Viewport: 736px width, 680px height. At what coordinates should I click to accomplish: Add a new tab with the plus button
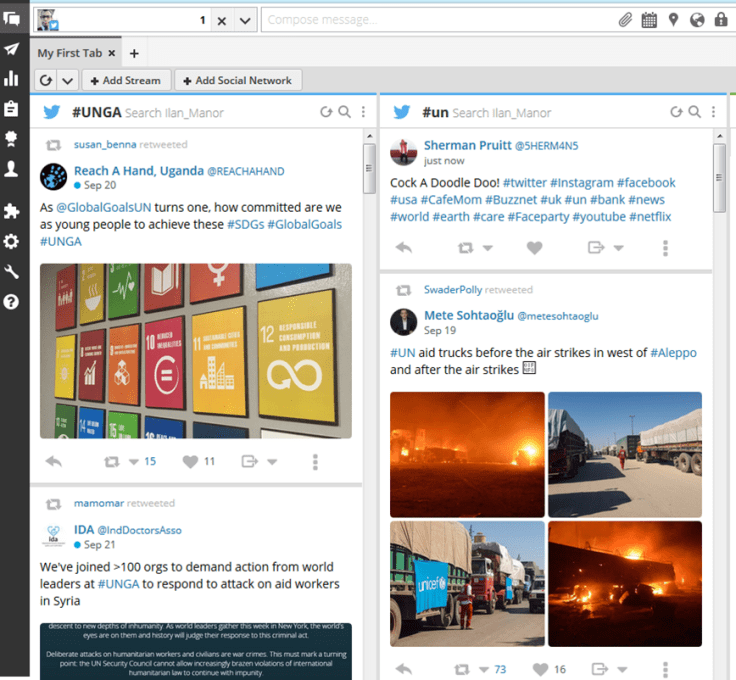point(134,53)
